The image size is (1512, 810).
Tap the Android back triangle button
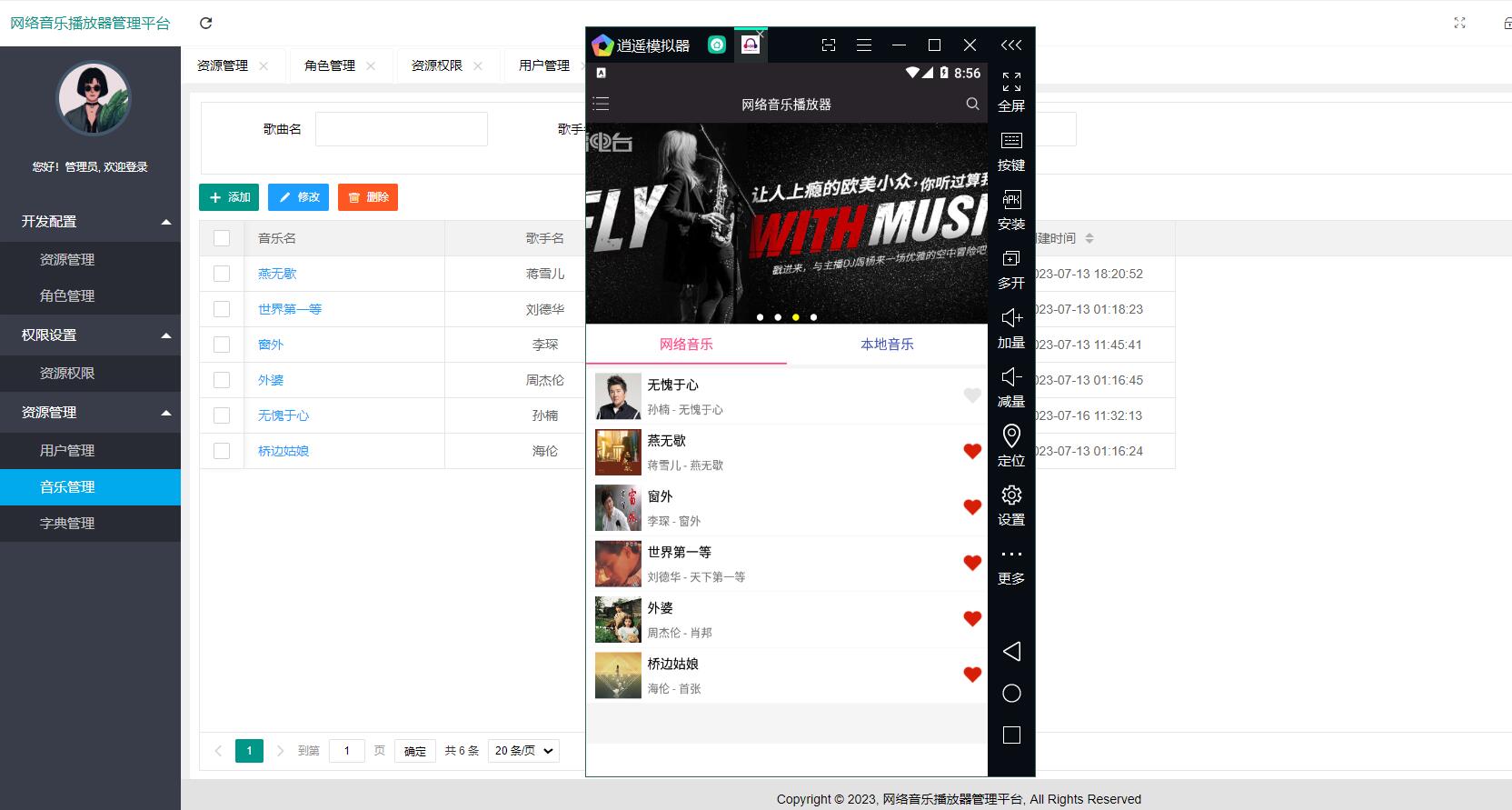click(x=1011, y=651)
